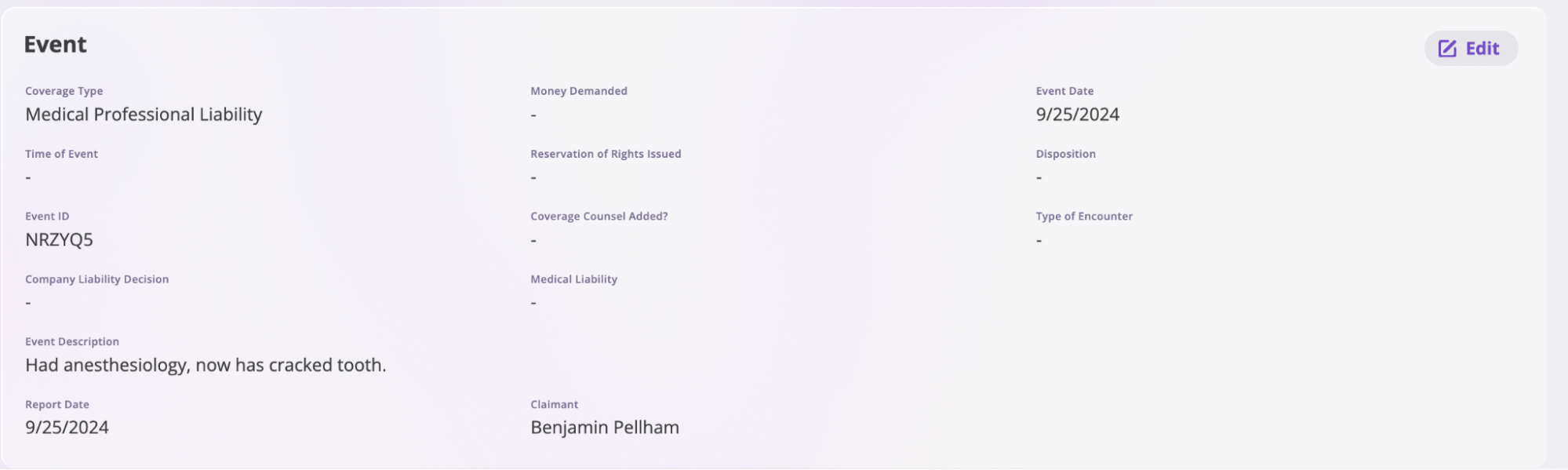
Task: Click the Edit button label
Action: tap(1483, 49)
